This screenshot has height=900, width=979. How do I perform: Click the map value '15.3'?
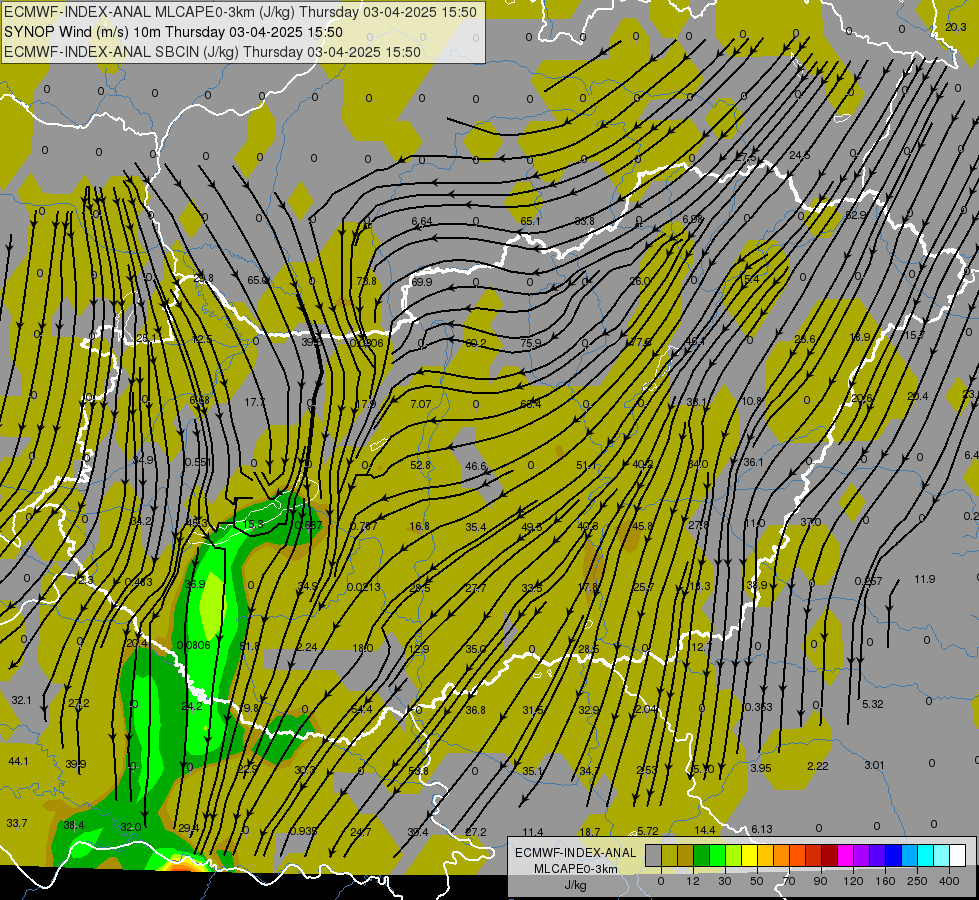[x=253, y=524]
